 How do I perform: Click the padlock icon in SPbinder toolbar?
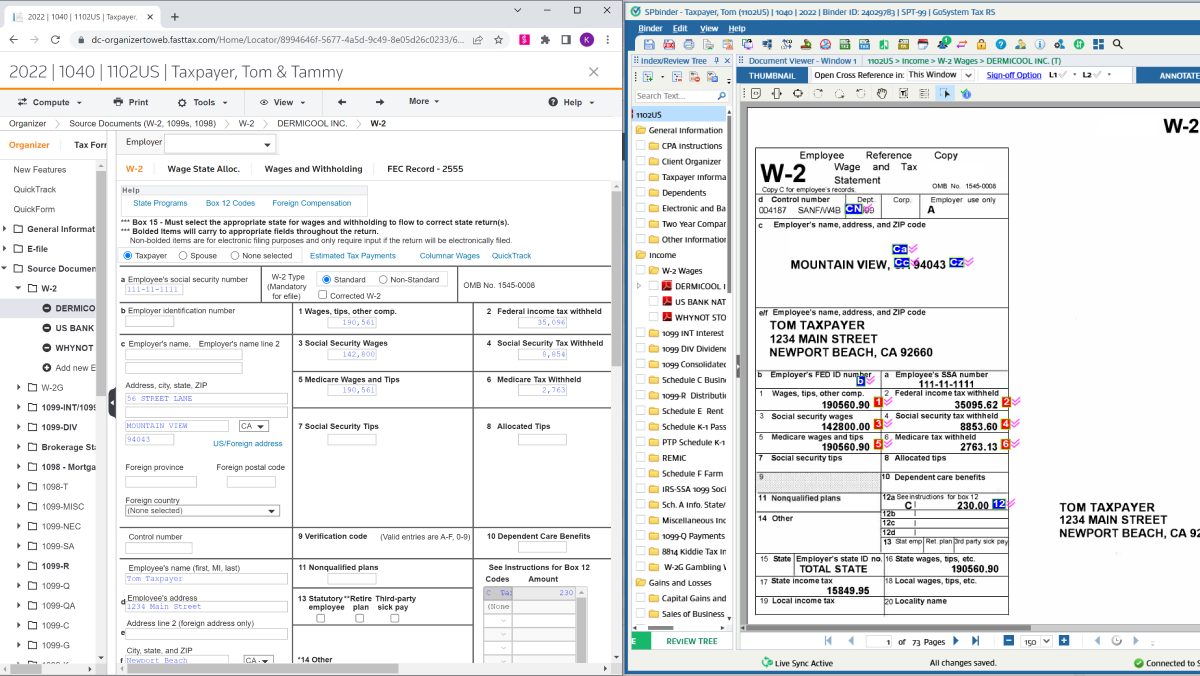[982, 44]
